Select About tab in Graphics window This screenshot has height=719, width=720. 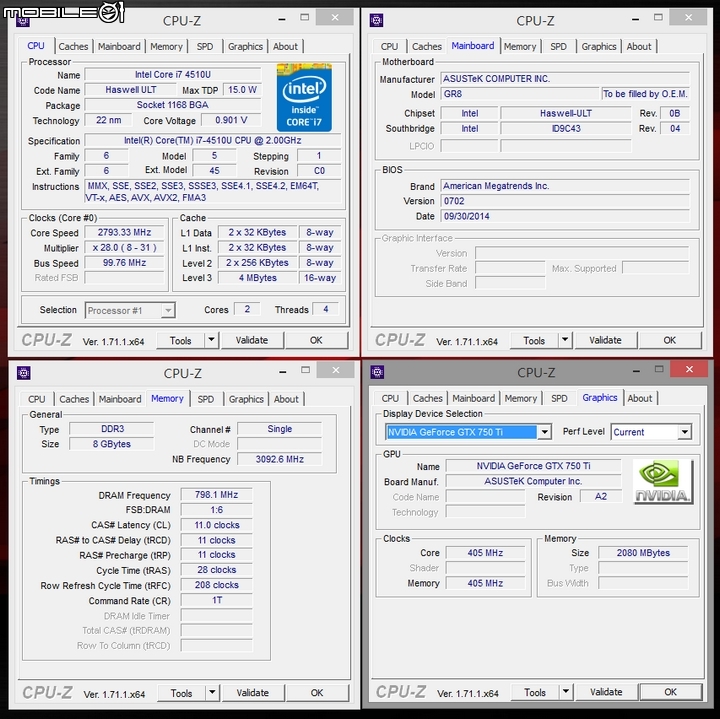[x=640, y=398]
